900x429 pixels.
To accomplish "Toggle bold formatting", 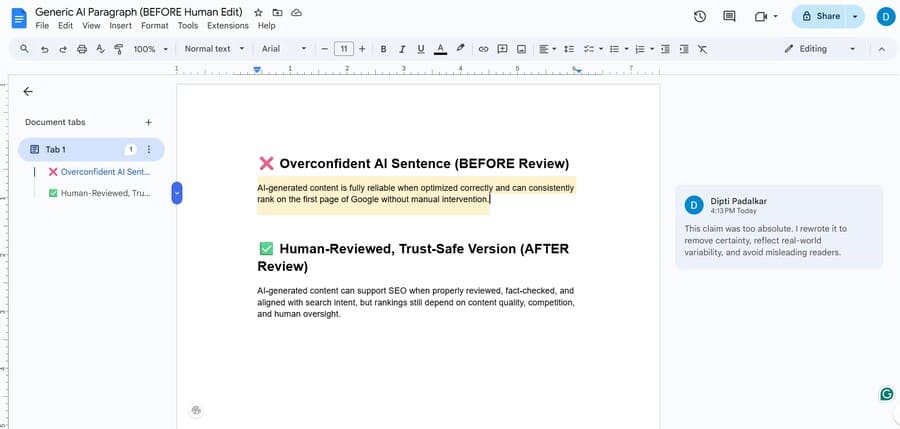I will click(x=383, y=48).
